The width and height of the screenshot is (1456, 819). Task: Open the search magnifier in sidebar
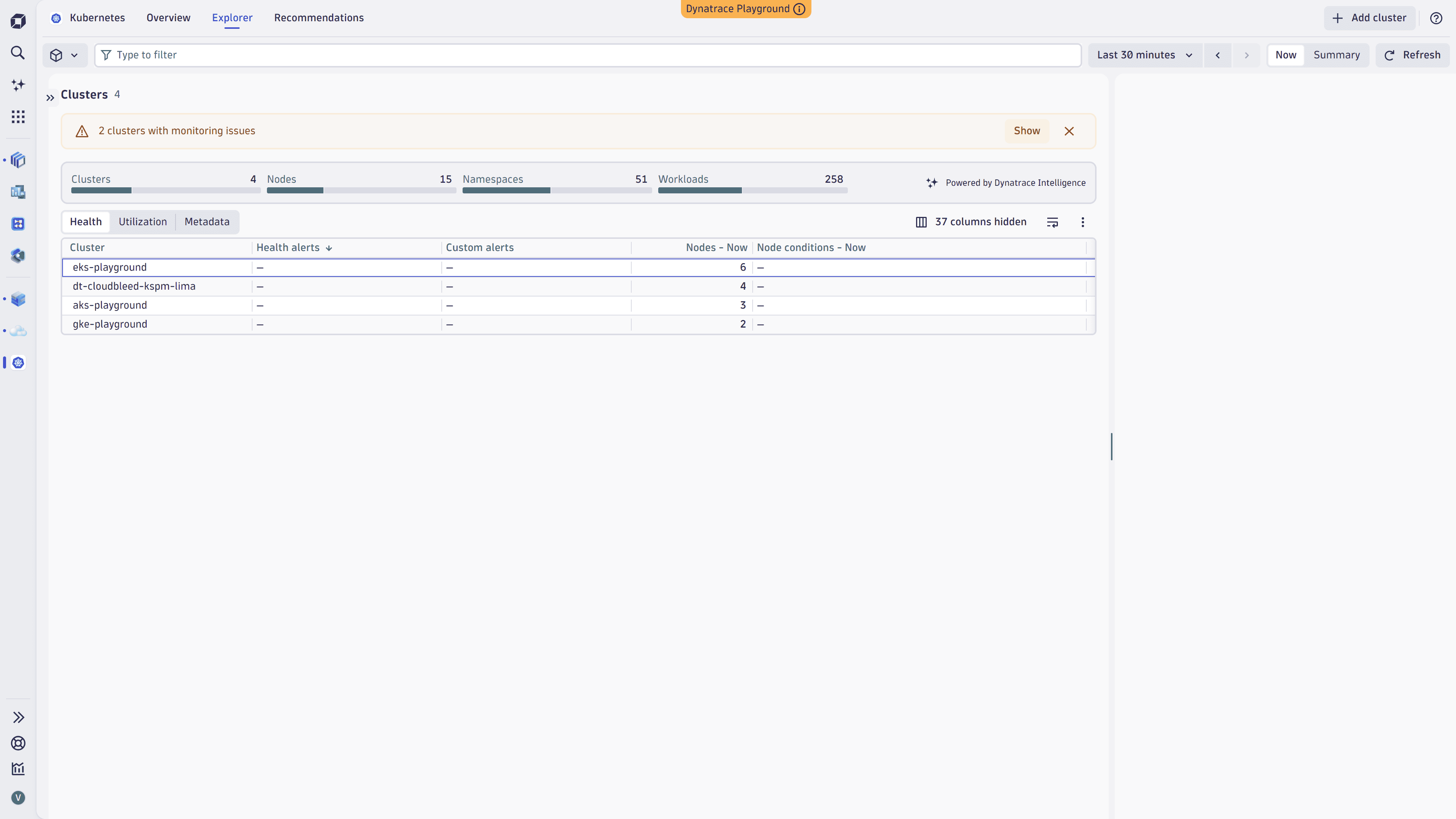point(18,53)
